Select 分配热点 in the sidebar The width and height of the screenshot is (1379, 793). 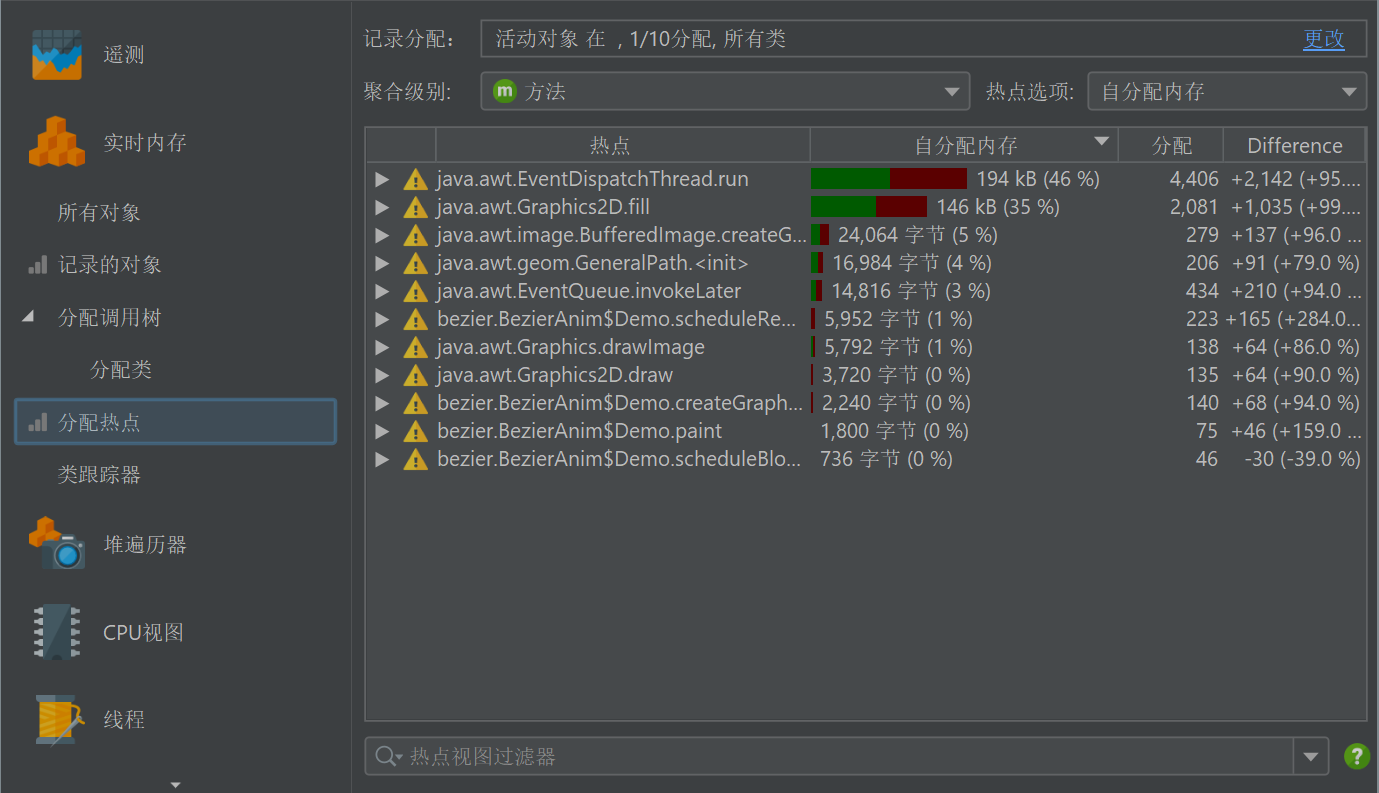click(175, 422)
